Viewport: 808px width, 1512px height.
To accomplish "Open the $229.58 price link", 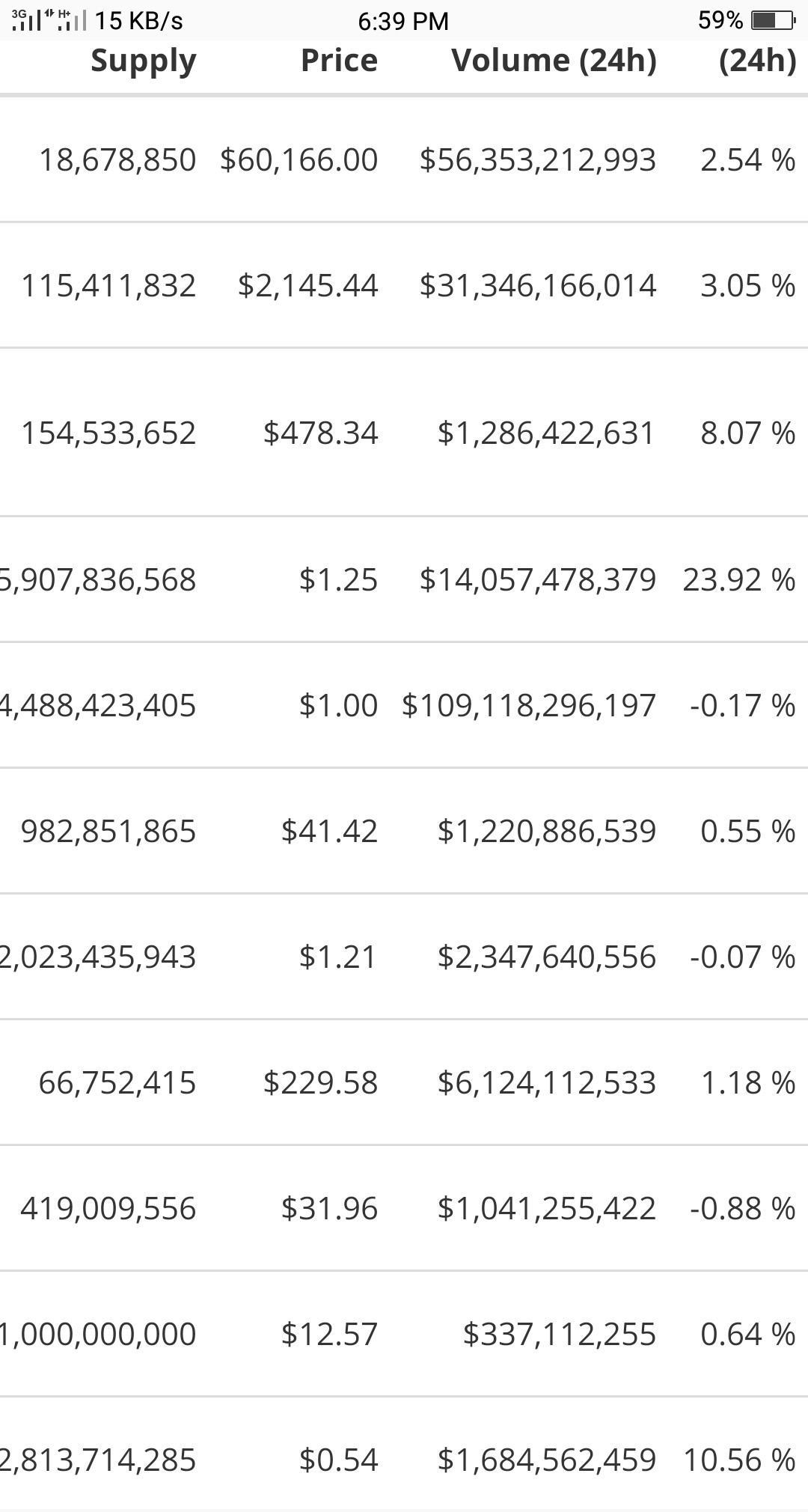I will pos(320,1083).
